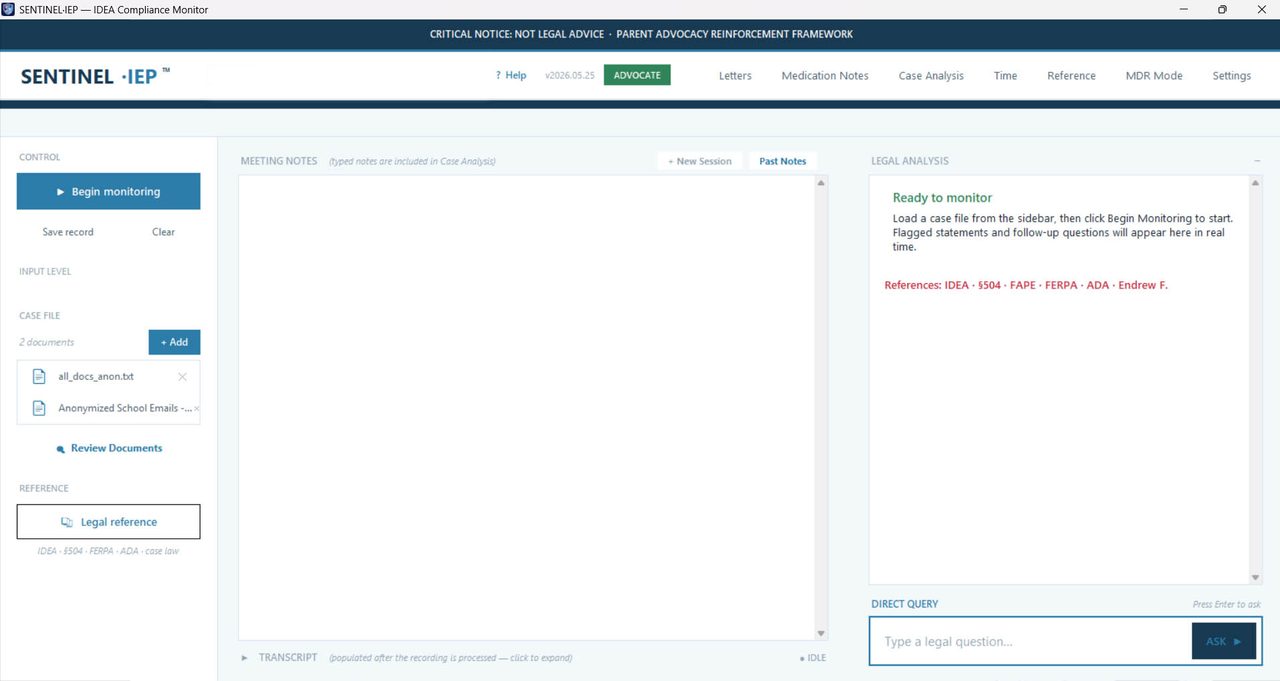Open Medication Notes
1280x681 pixels.
point(825,76)
